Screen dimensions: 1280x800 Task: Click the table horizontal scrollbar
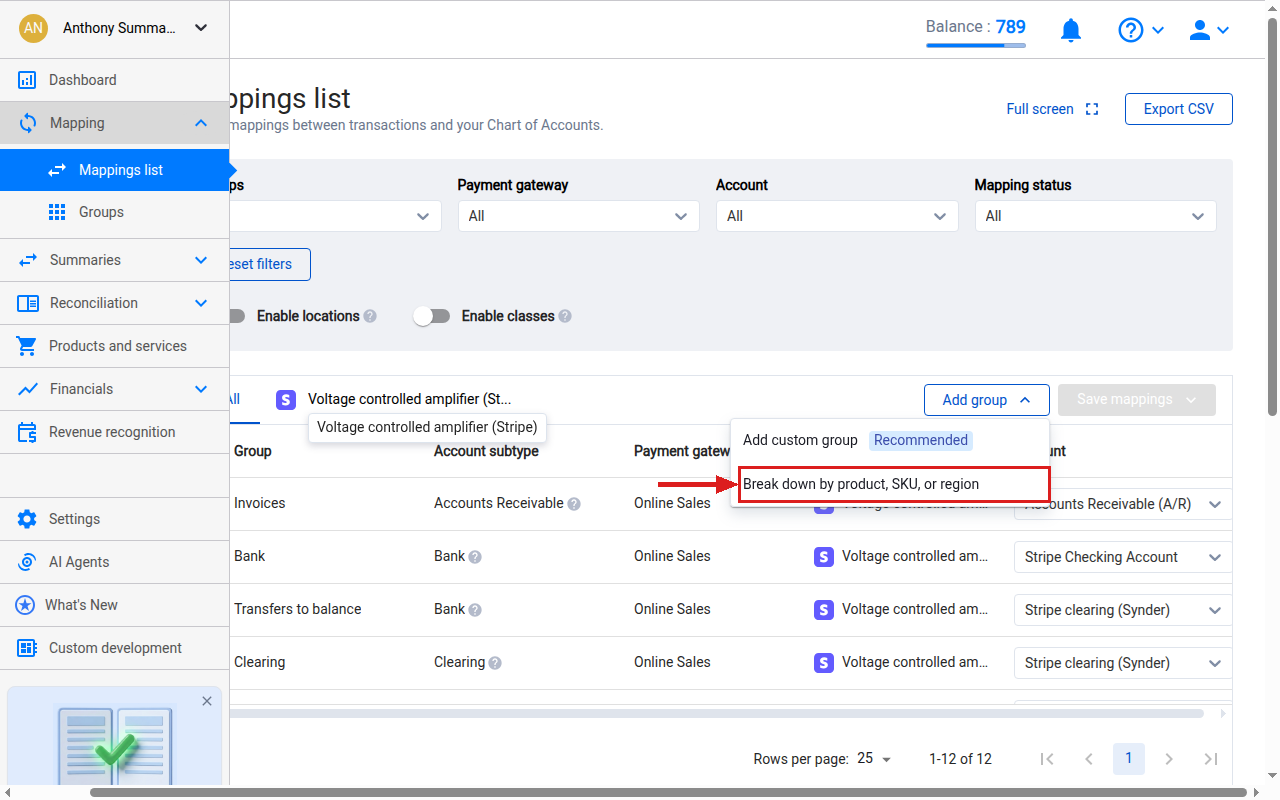716,714
